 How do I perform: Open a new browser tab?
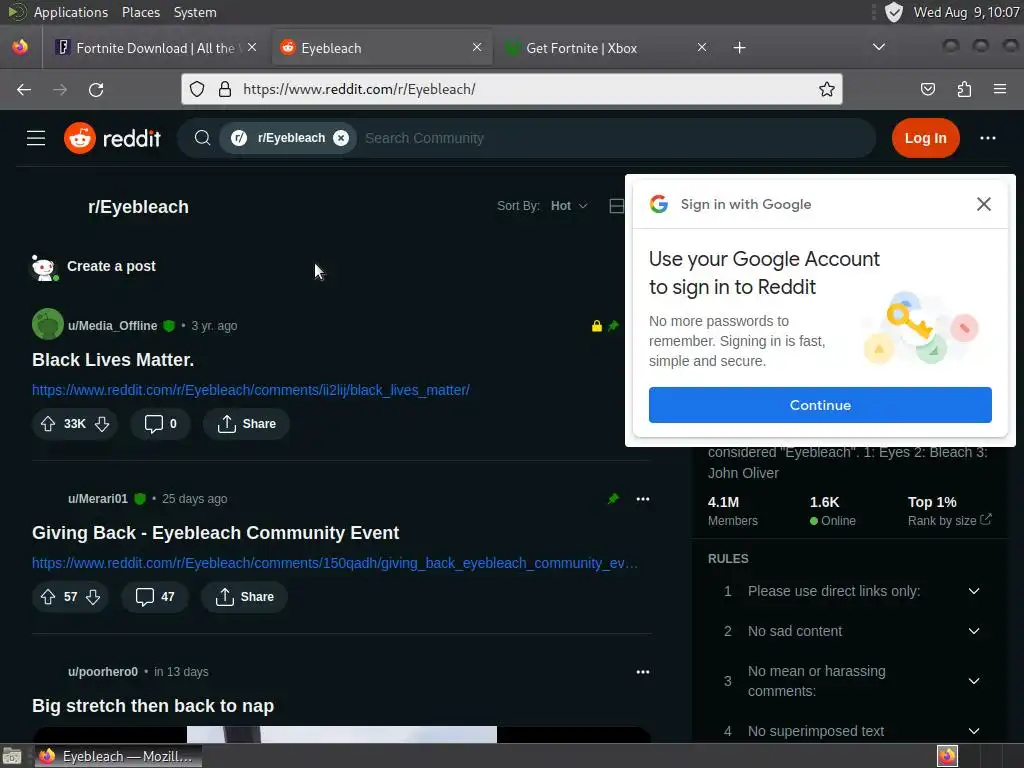click(x=739, y=48)
